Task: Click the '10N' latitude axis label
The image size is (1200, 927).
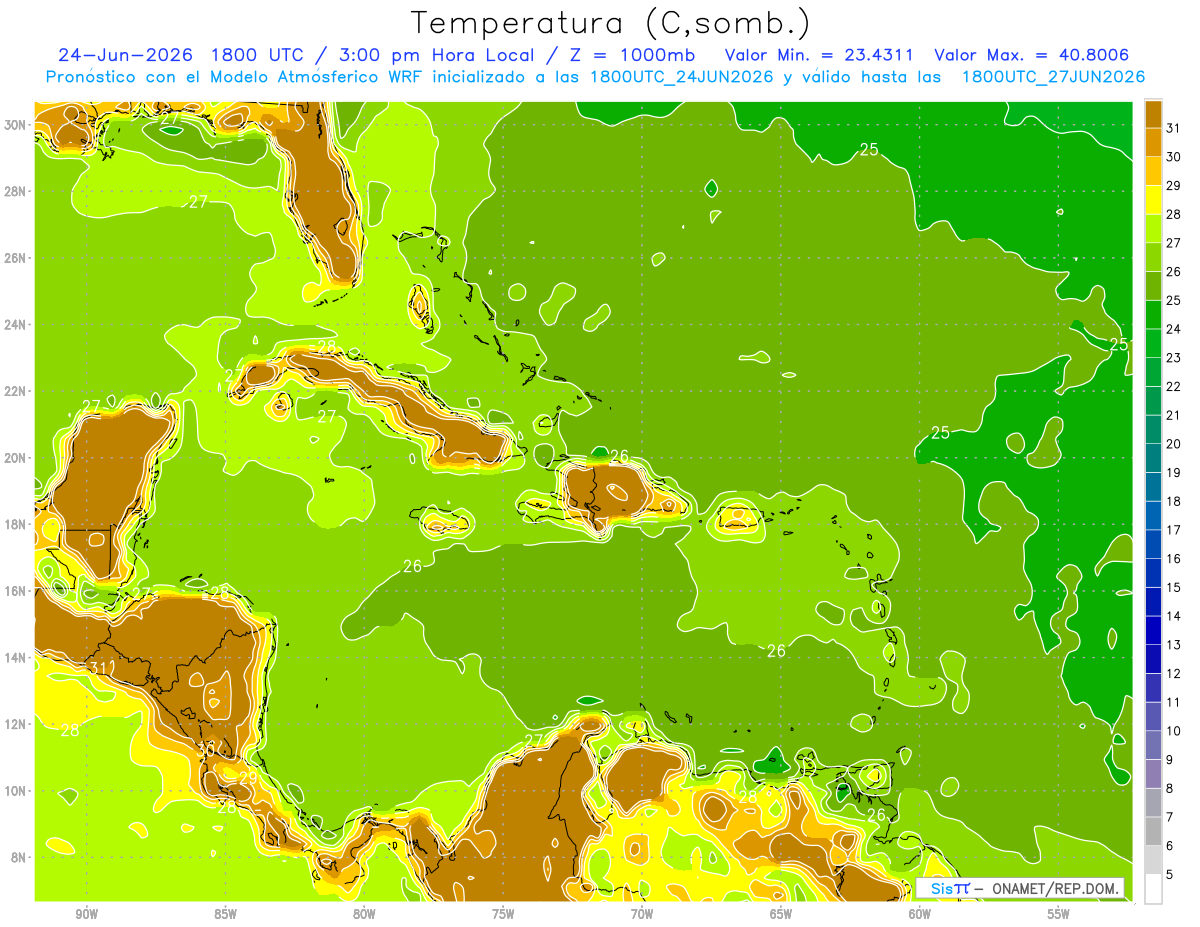Action: pos(17,790)
